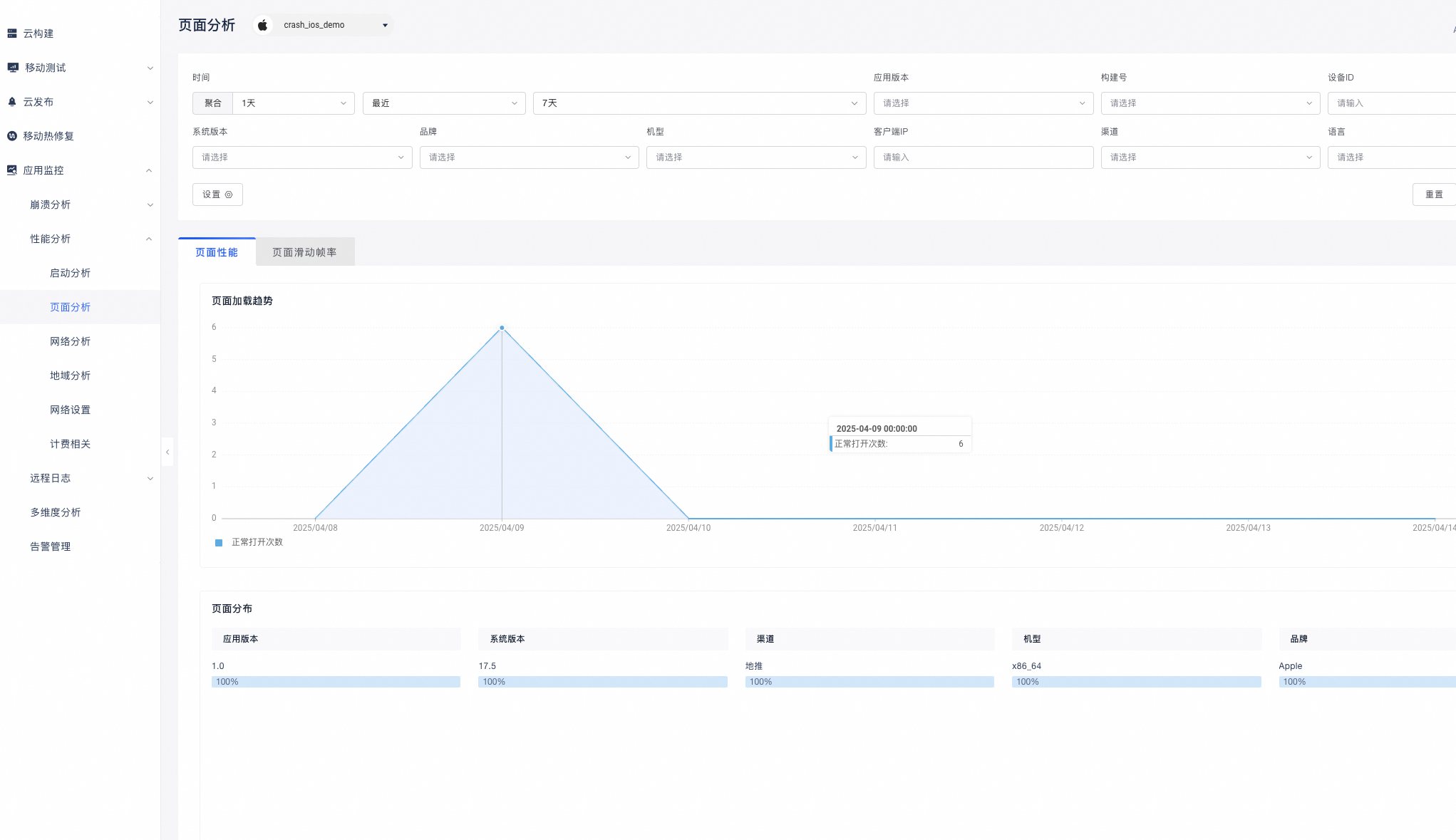Click the 地推 渠道 100% bar
1456x840 pixels.
pos(869,682)
